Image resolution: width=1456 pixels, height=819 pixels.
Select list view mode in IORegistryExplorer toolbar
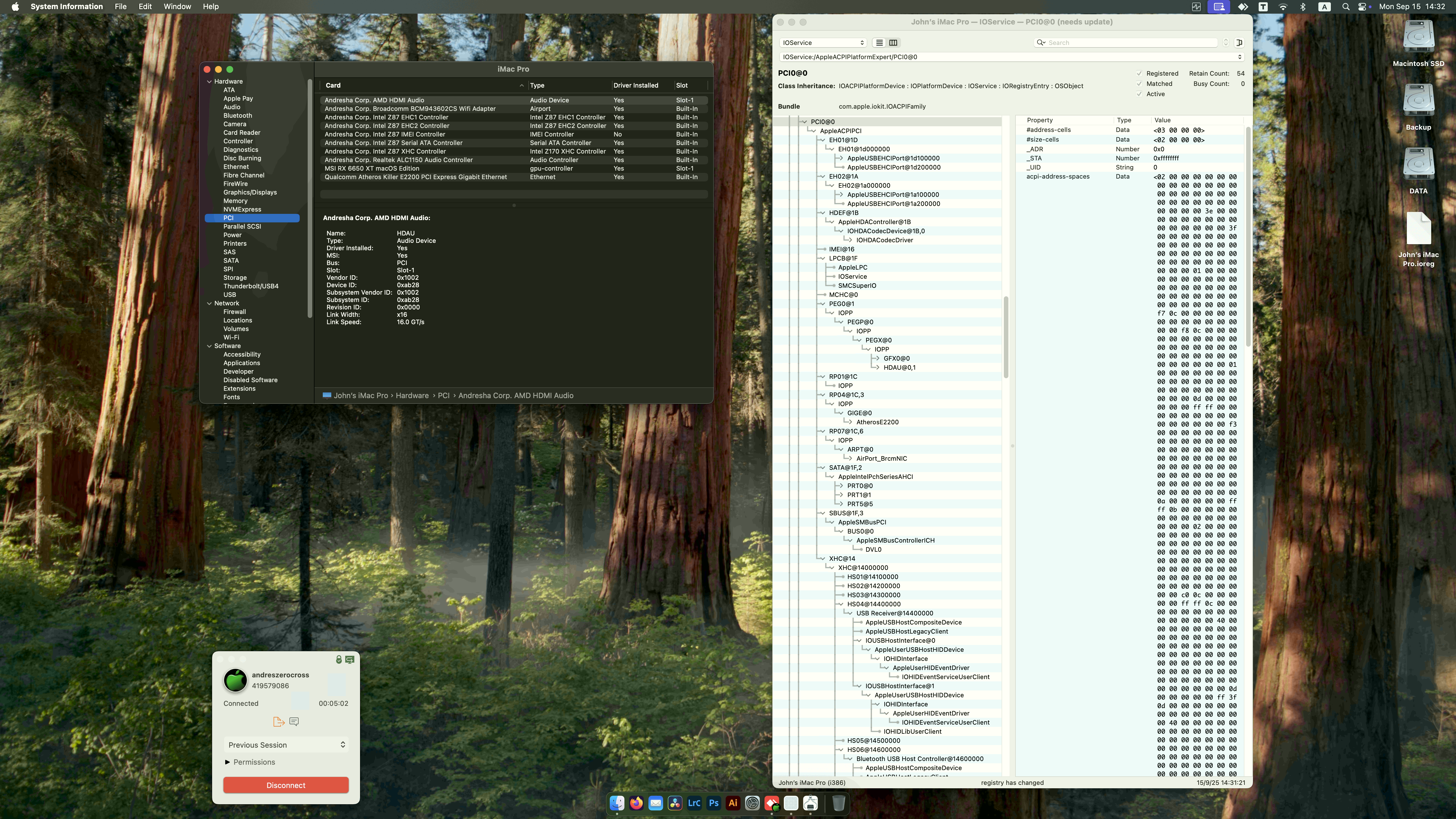pos(880,43)
